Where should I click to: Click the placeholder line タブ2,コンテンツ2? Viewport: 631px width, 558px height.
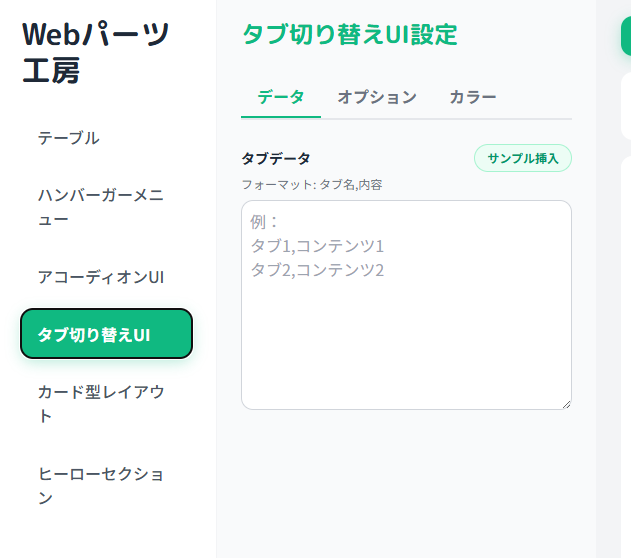click(317, 270)
